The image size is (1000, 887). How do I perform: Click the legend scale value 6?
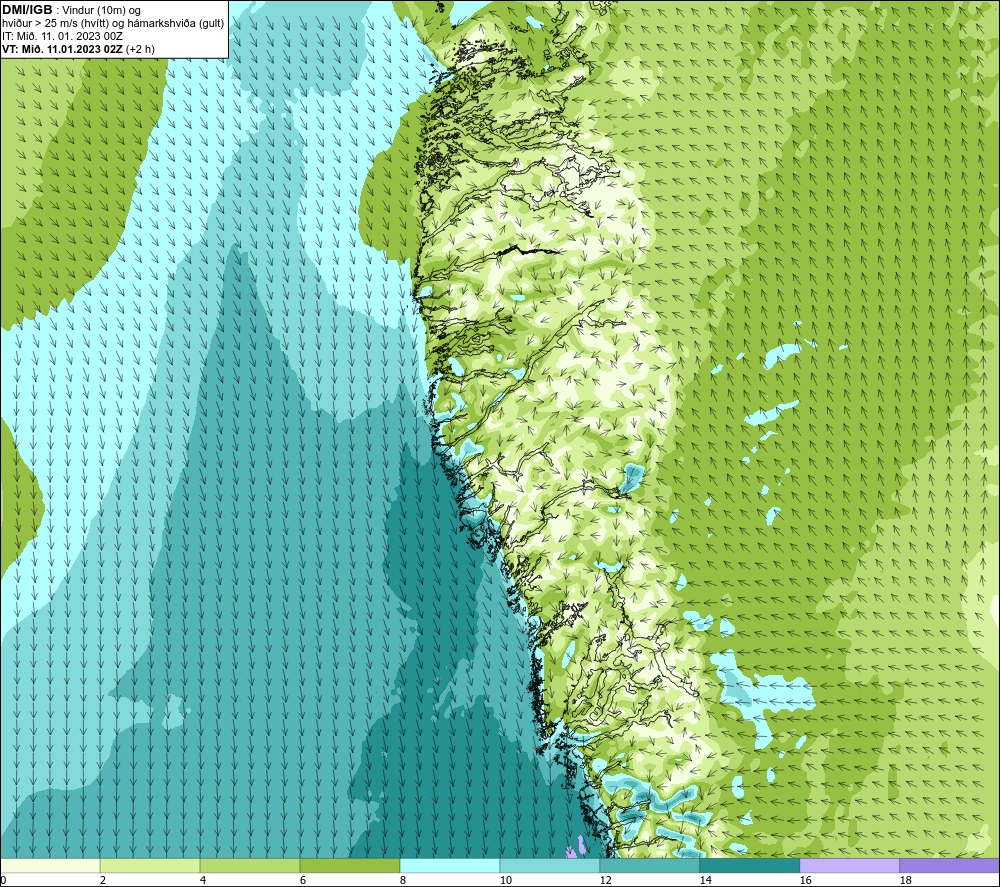[x=303, y=881]
